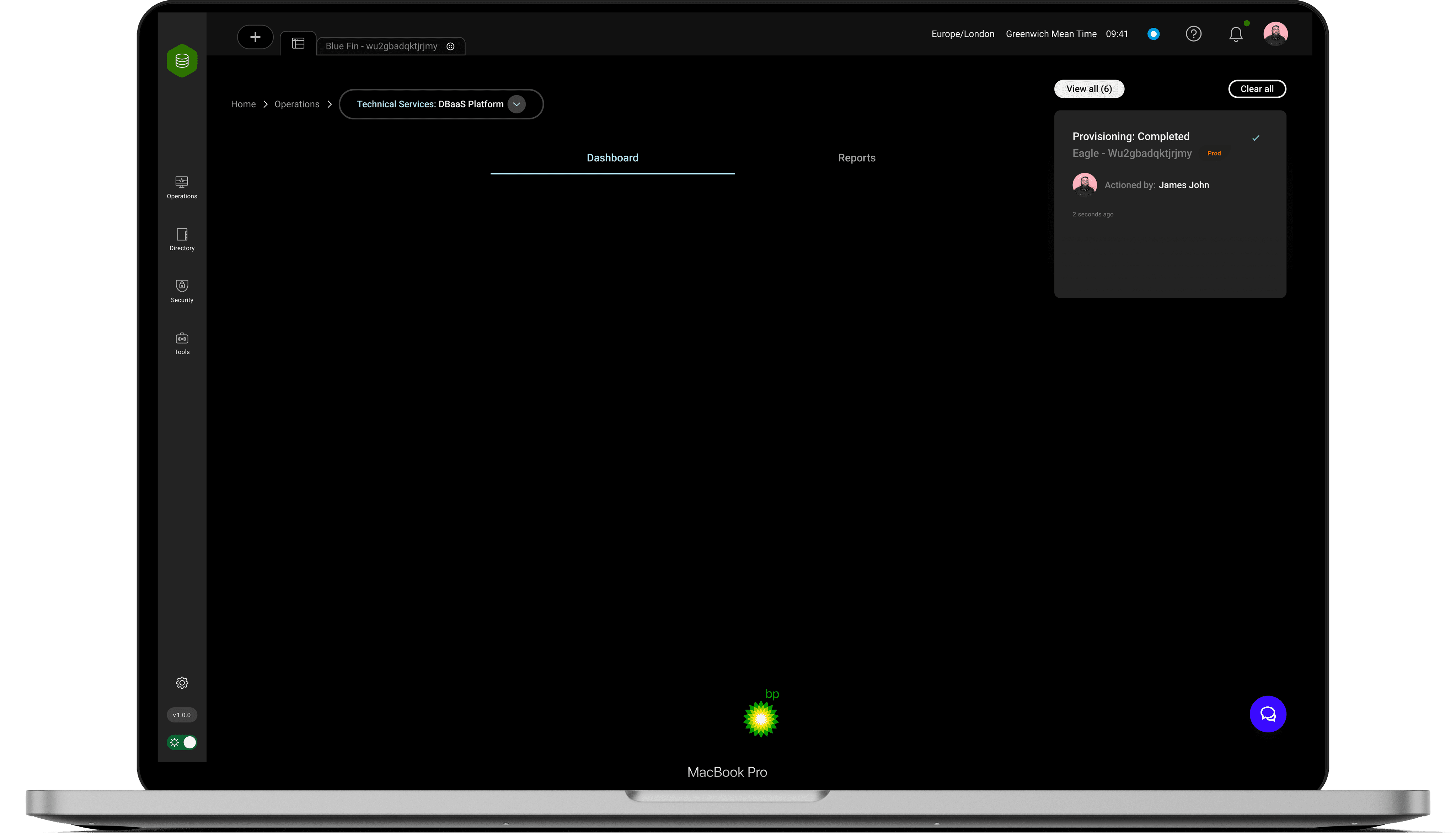This screenshot has height=834, width=1456.
Task: Click the user profile avatar
Action: click(x=1275, y=34)
